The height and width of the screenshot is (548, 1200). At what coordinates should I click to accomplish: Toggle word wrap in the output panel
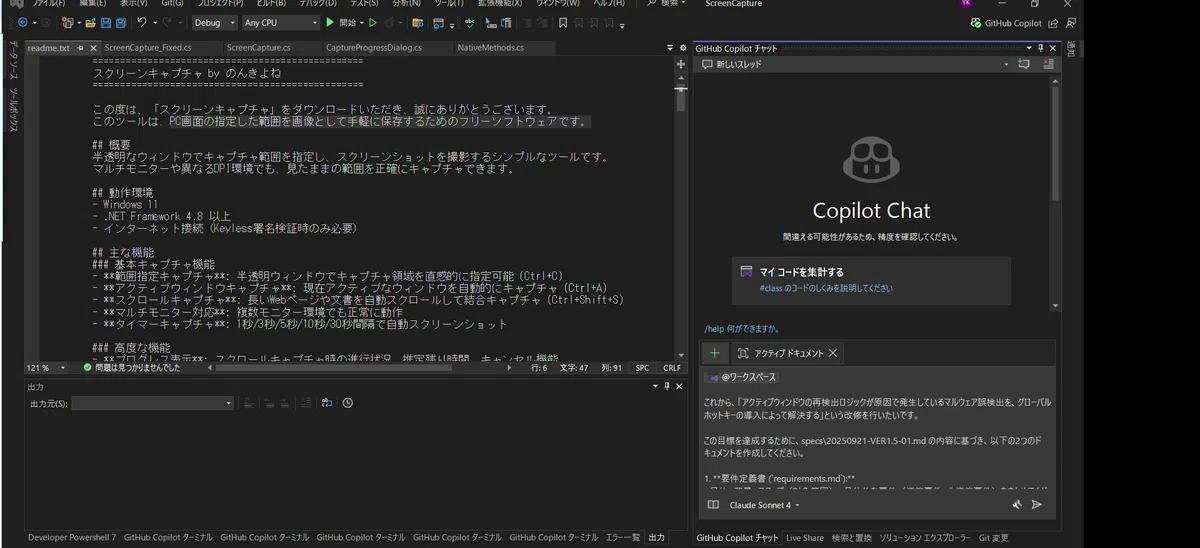328,403
